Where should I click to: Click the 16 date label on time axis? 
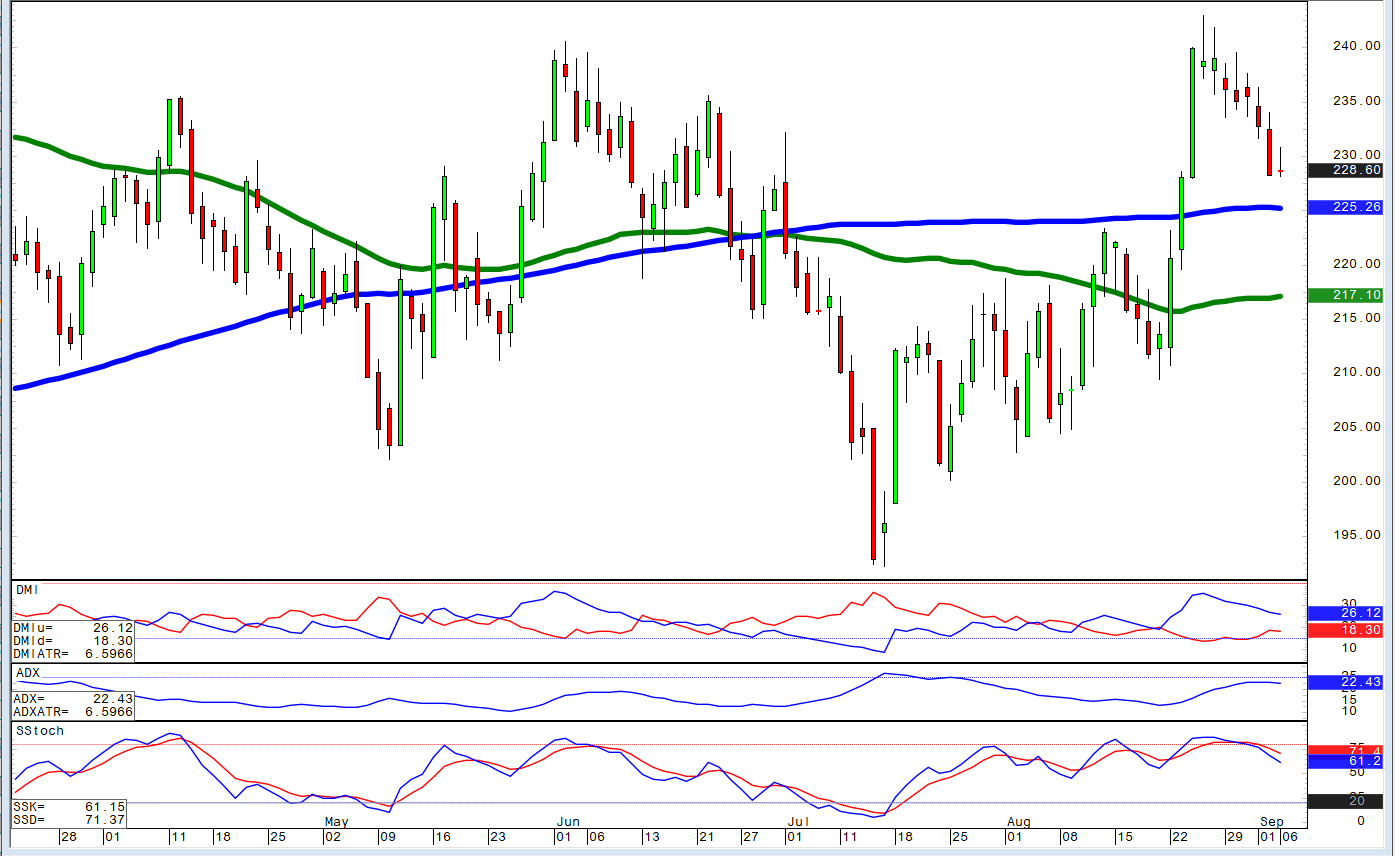[x=442, y=837]
